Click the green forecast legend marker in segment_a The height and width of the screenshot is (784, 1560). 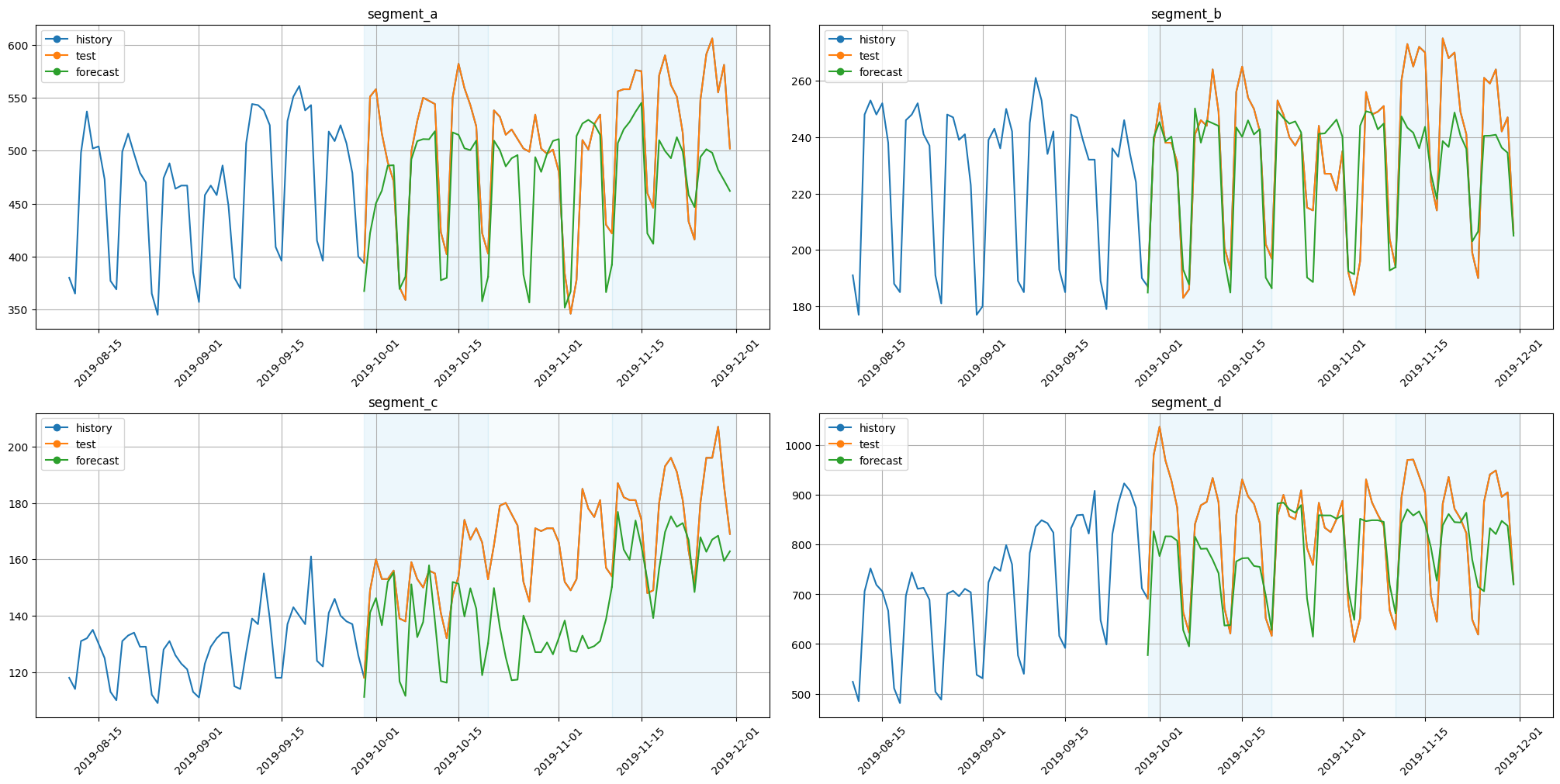point(57,72)
